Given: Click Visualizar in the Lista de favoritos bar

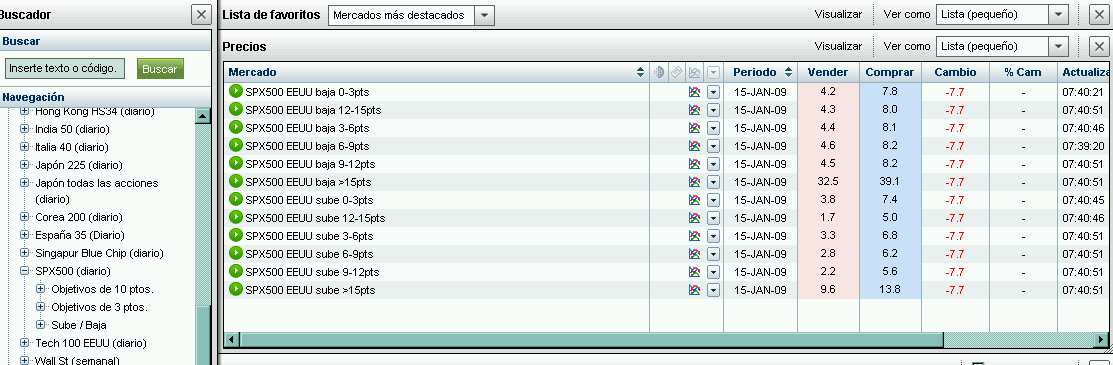Looking at the screenshot, I should tap(838, 14).
